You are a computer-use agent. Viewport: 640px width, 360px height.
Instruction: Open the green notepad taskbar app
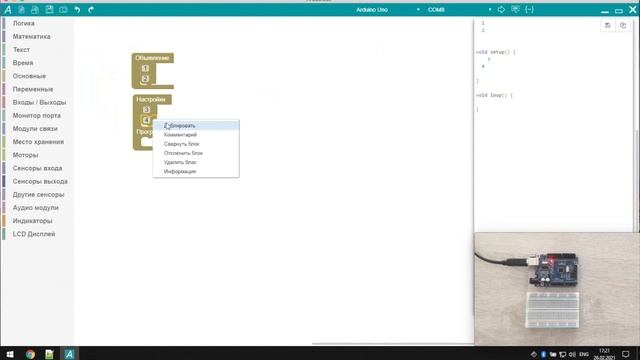click(x=49, y=354)
